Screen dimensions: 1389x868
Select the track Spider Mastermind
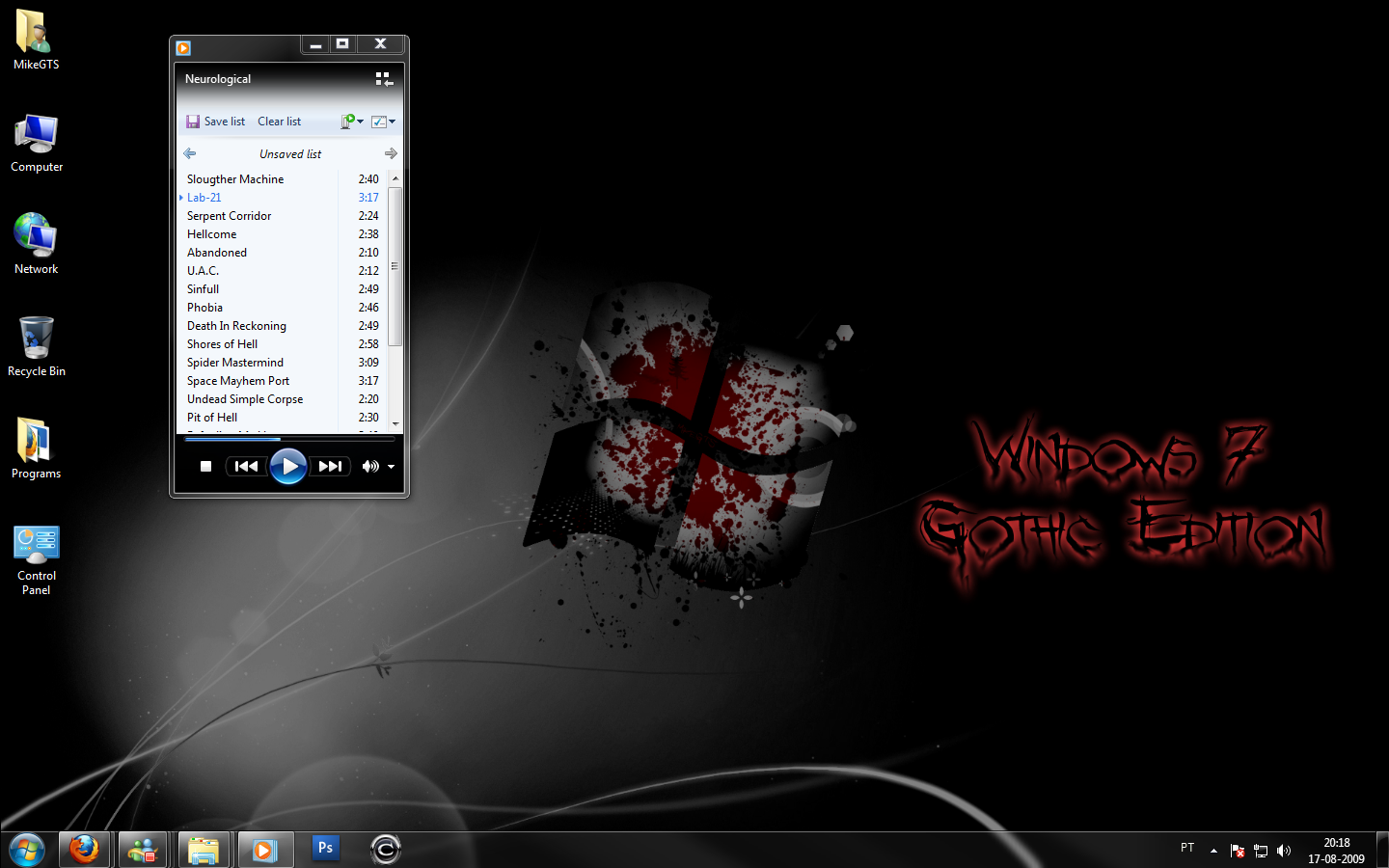pyautogui.click(x=235, y=363)
